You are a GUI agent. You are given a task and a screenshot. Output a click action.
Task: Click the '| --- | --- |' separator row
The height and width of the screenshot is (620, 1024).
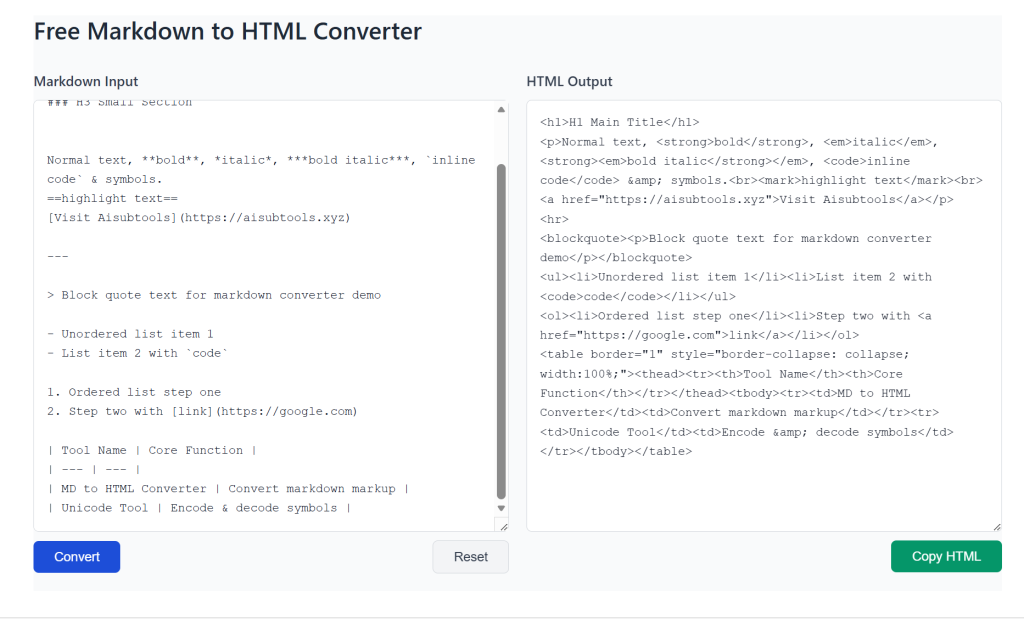pos(94,470)
